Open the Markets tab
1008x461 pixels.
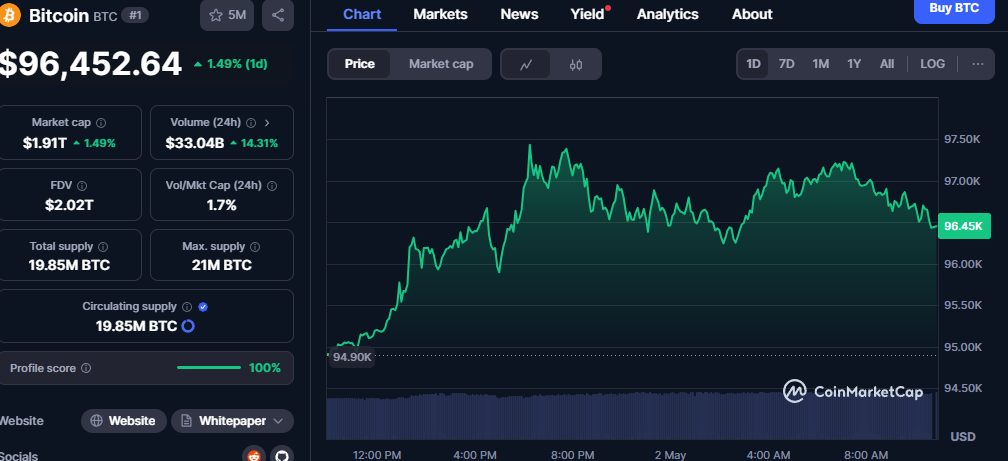[x=440, y=14]
